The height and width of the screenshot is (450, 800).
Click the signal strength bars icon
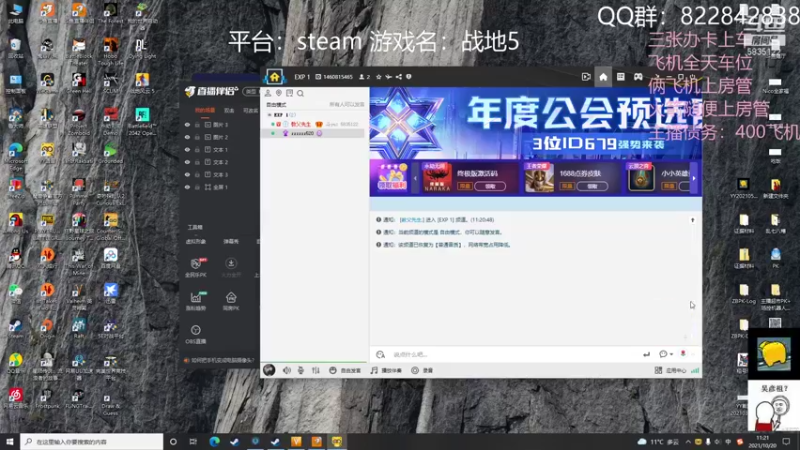click(695, 370)
